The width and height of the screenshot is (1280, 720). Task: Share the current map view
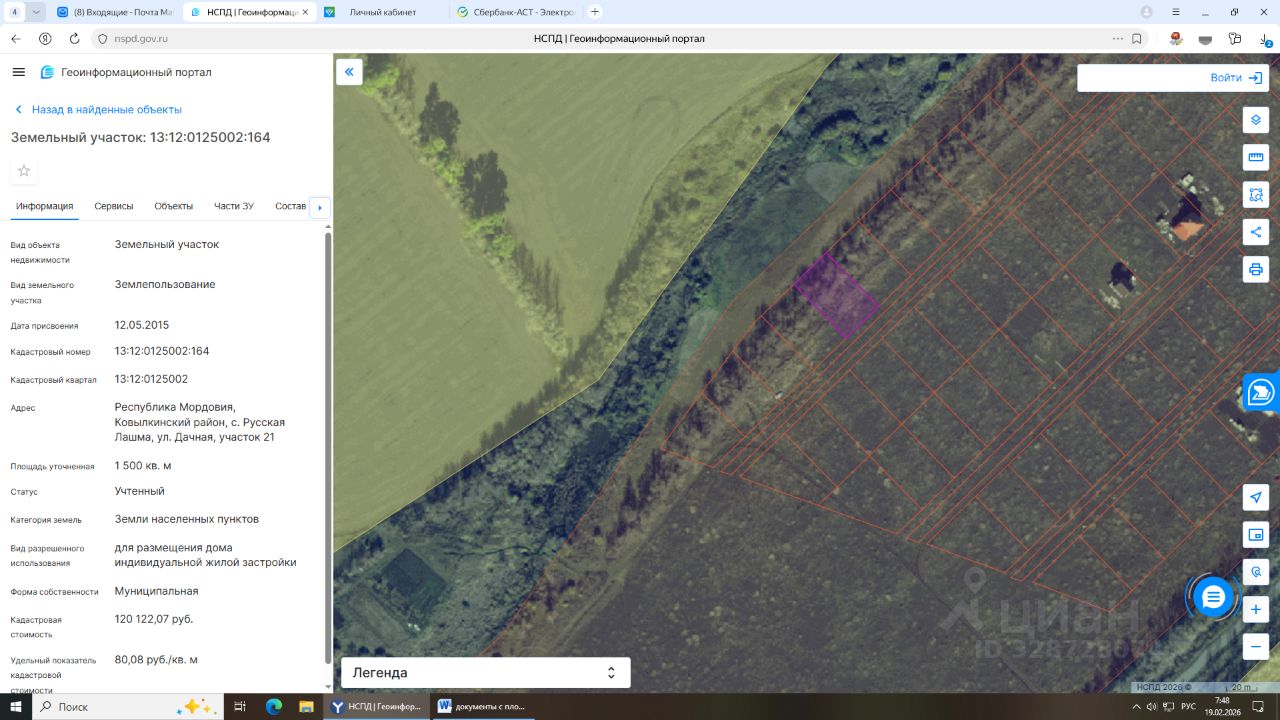pos(1256,232)
